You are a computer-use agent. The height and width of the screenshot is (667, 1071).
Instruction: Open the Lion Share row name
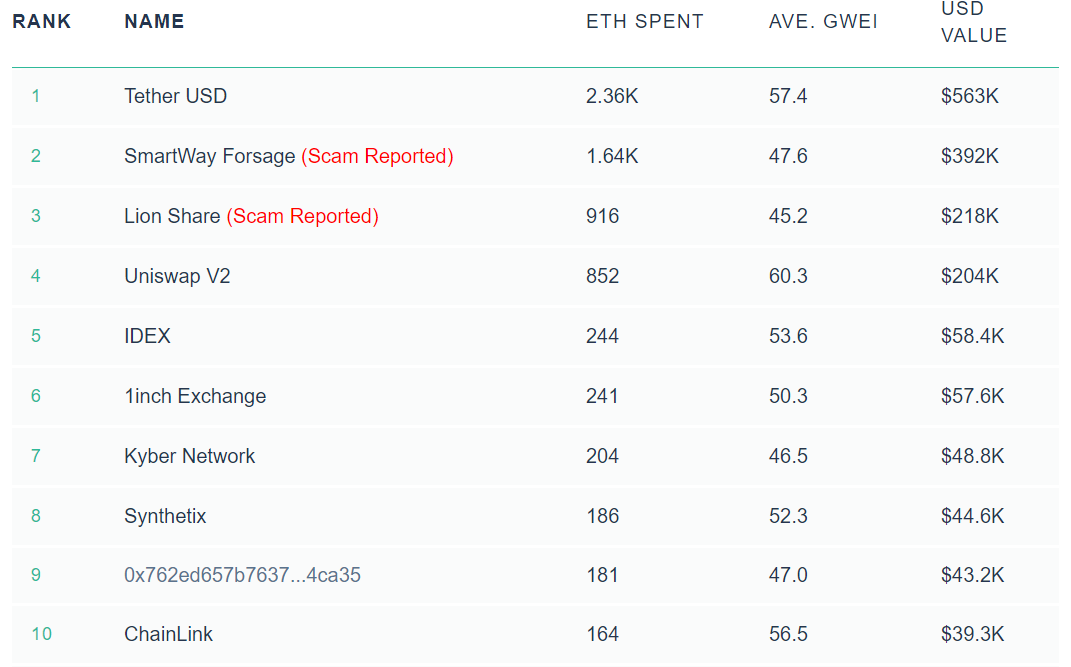[172, 216]
